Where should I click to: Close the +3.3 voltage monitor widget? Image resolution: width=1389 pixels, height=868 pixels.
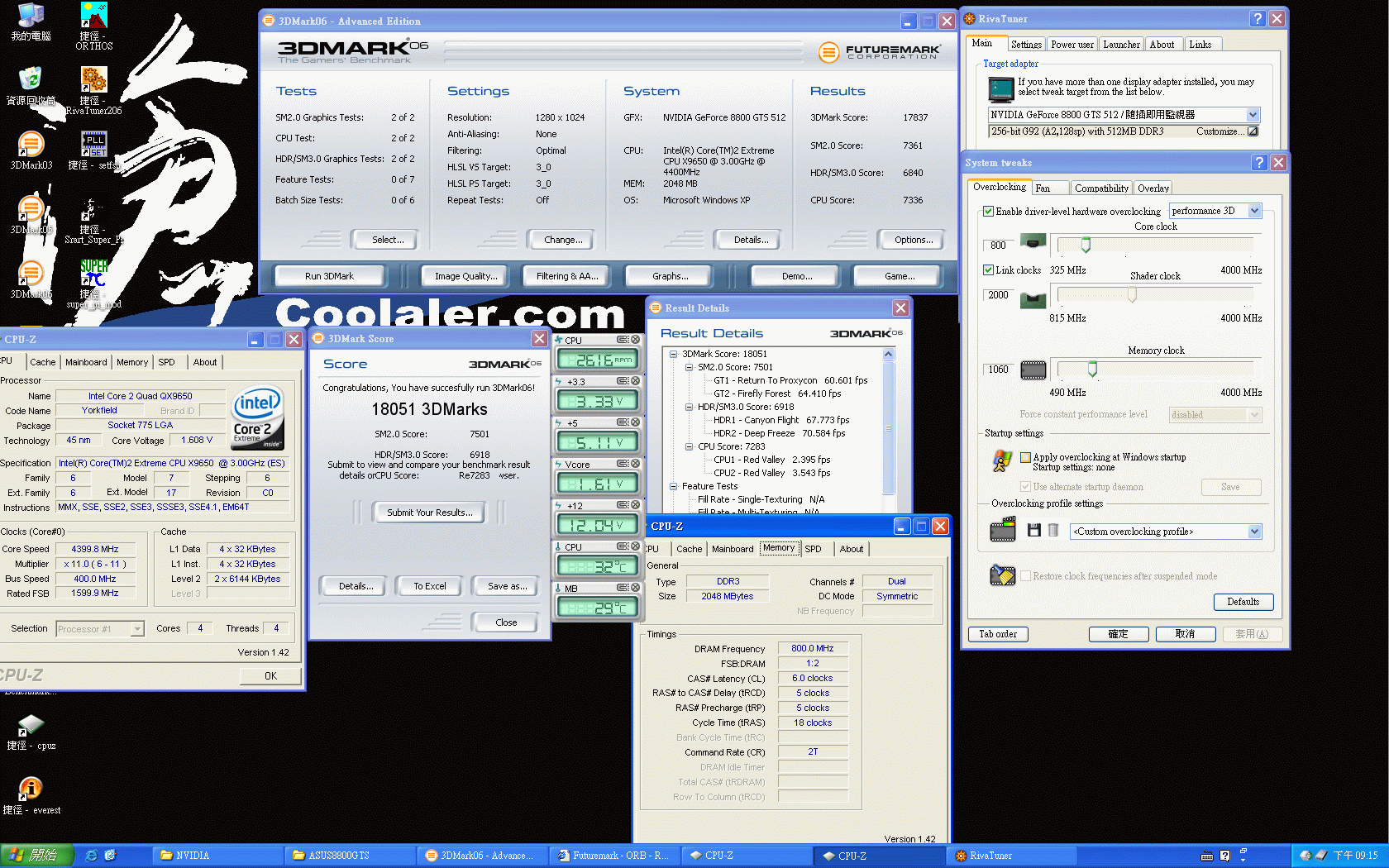pyautogui.click(x=635, y=381)
